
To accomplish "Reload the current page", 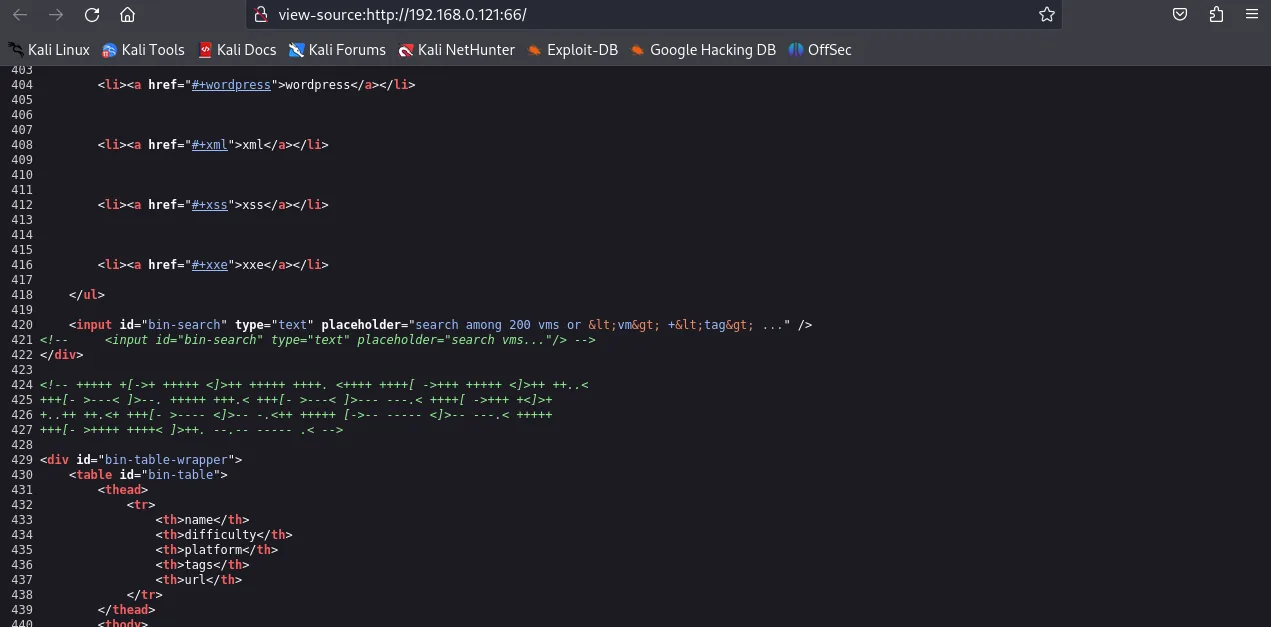I will point(92,15).
